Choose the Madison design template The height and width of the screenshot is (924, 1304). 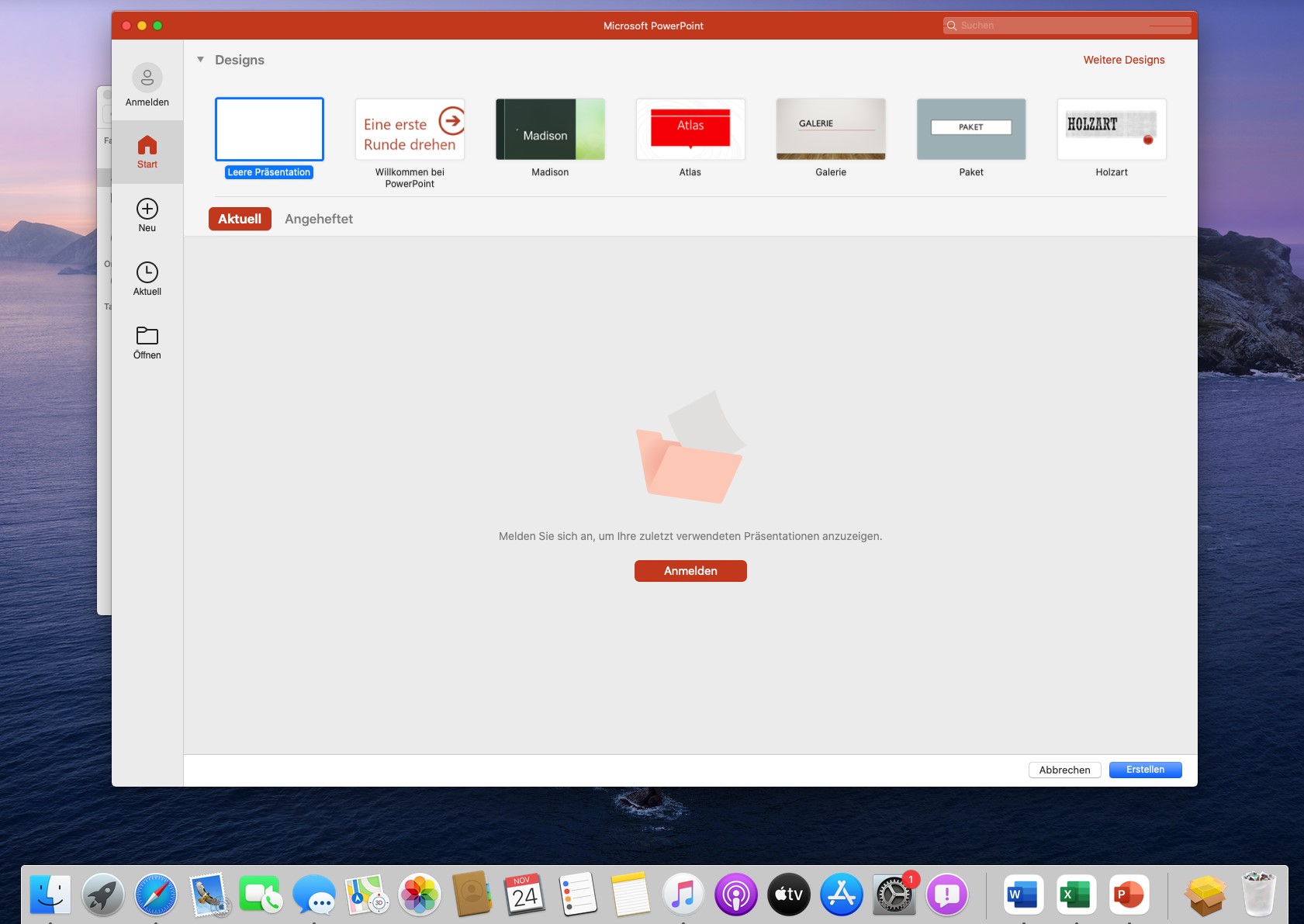[x=550, y=130]
